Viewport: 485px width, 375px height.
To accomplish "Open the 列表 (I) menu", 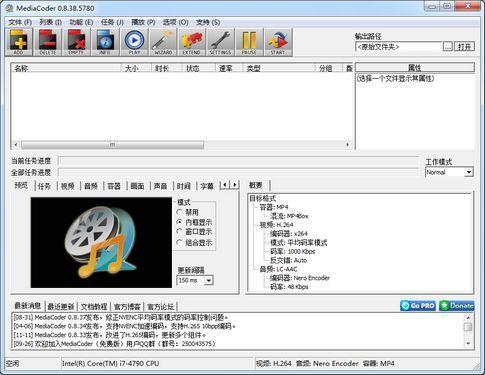I will [50, 22].
